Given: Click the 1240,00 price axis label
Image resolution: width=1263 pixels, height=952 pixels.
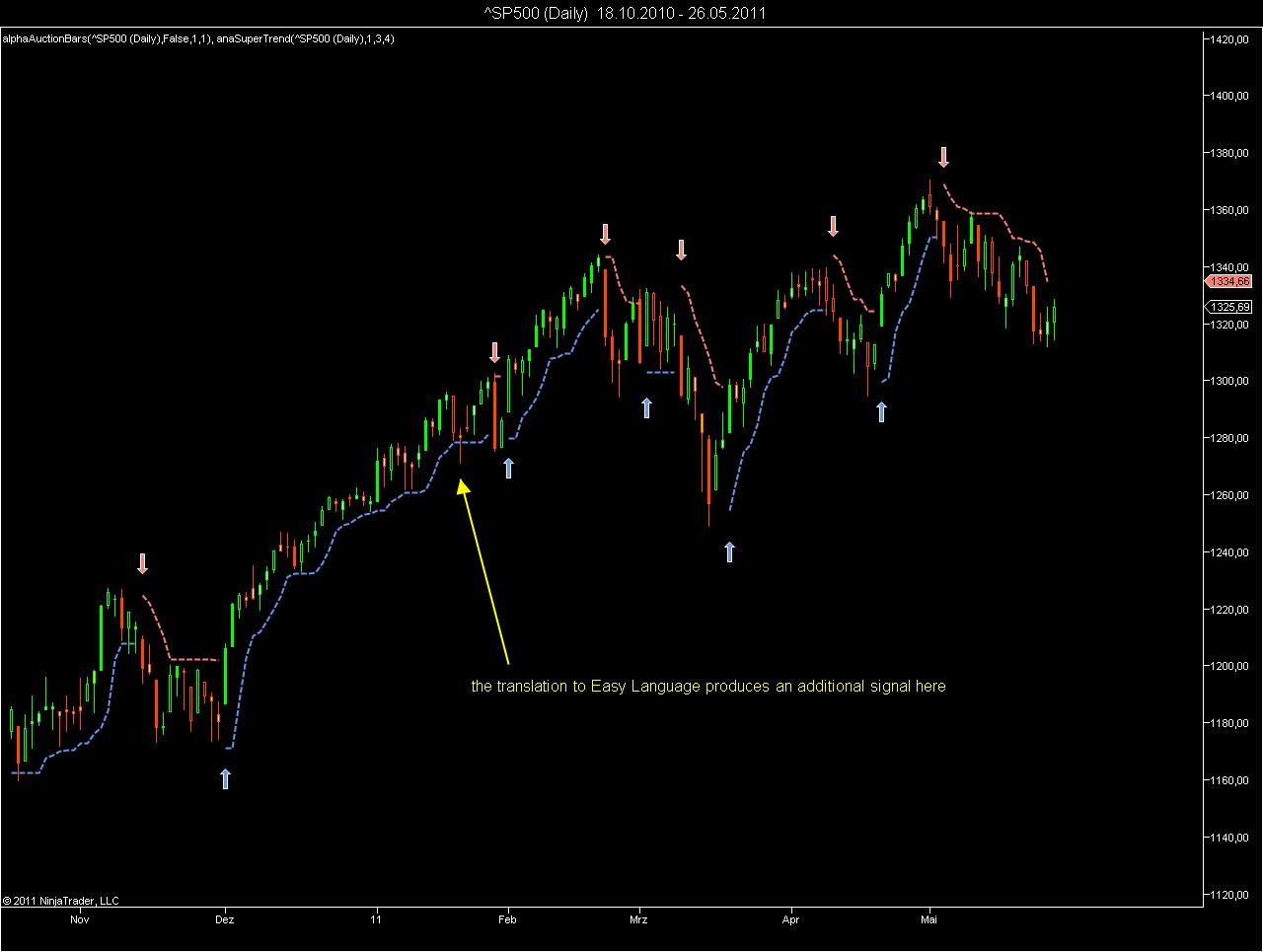Looking at the screenshot, I should click(1229, 553).
